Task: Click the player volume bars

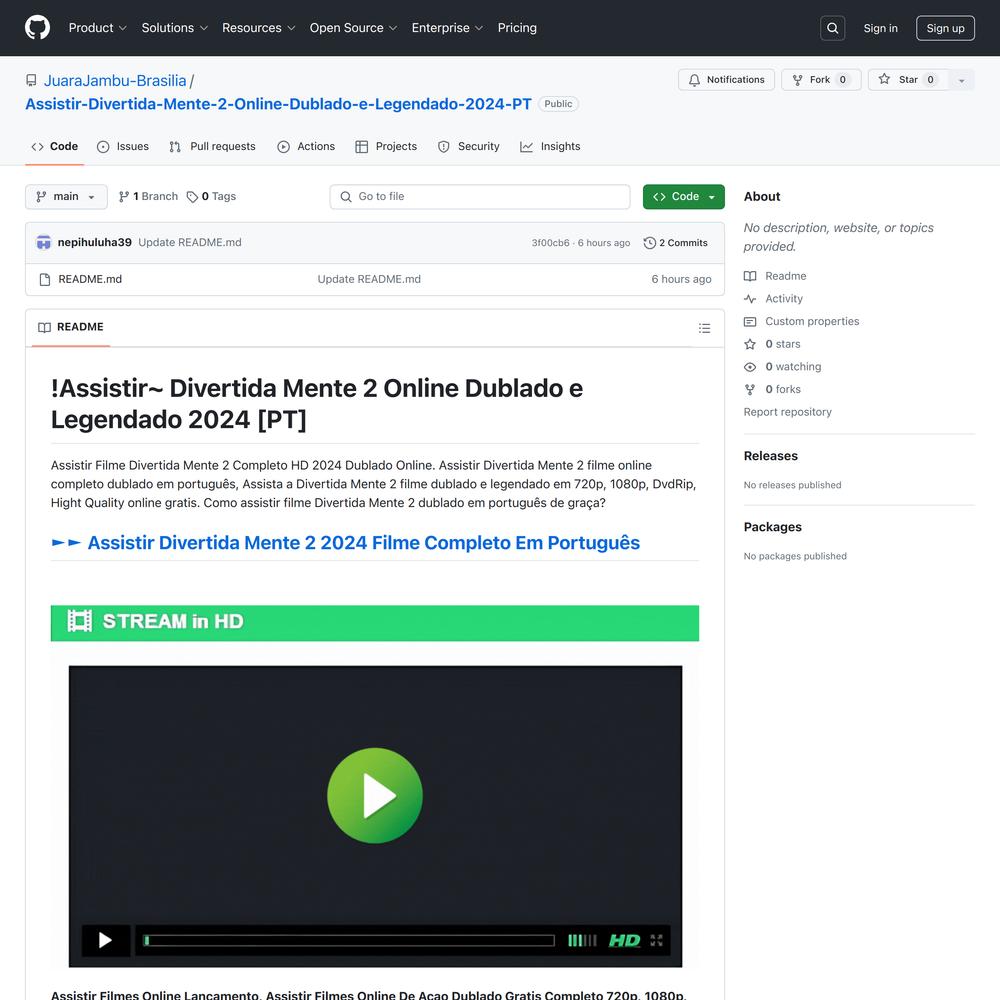Action: 582,940
